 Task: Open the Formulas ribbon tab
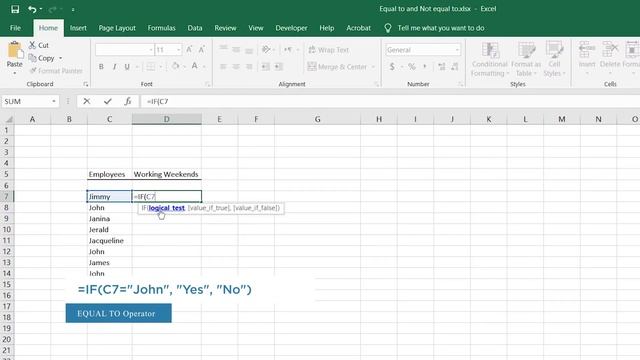pyautogui.click(x=162, y=28)
